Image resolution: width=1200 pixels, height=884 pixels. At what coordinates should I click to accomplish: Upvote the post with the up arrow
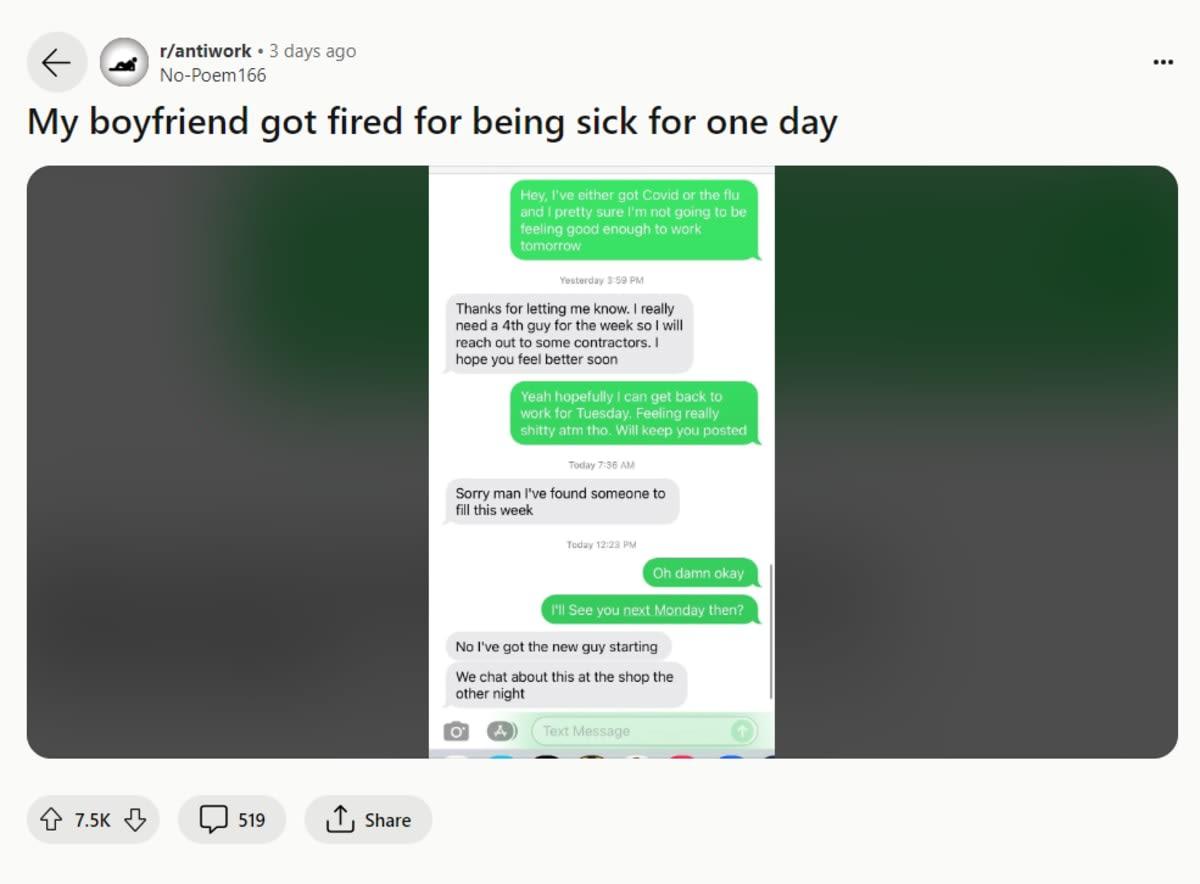click(51, 820)
